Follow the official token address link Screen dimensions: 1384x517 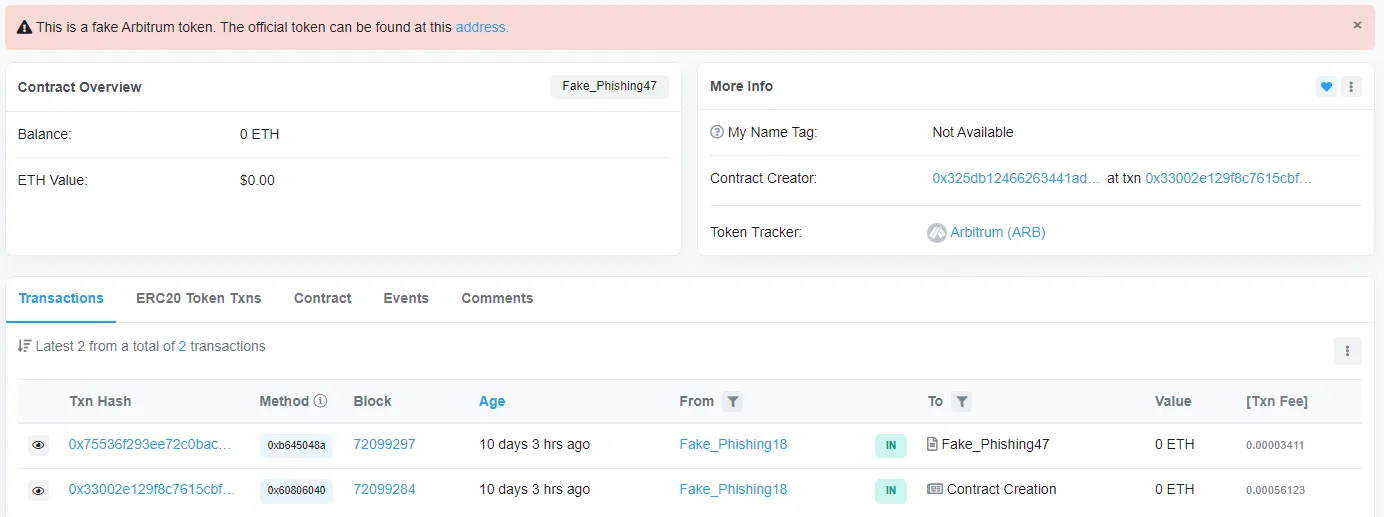tap(482, 27)
